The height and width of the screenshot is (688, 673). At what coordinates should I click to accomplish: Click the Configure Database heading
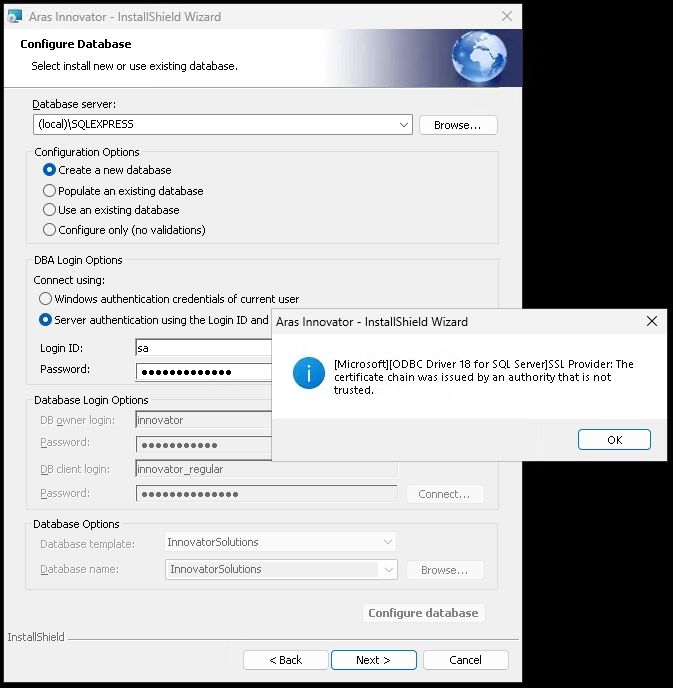click(x=76, y=44)
